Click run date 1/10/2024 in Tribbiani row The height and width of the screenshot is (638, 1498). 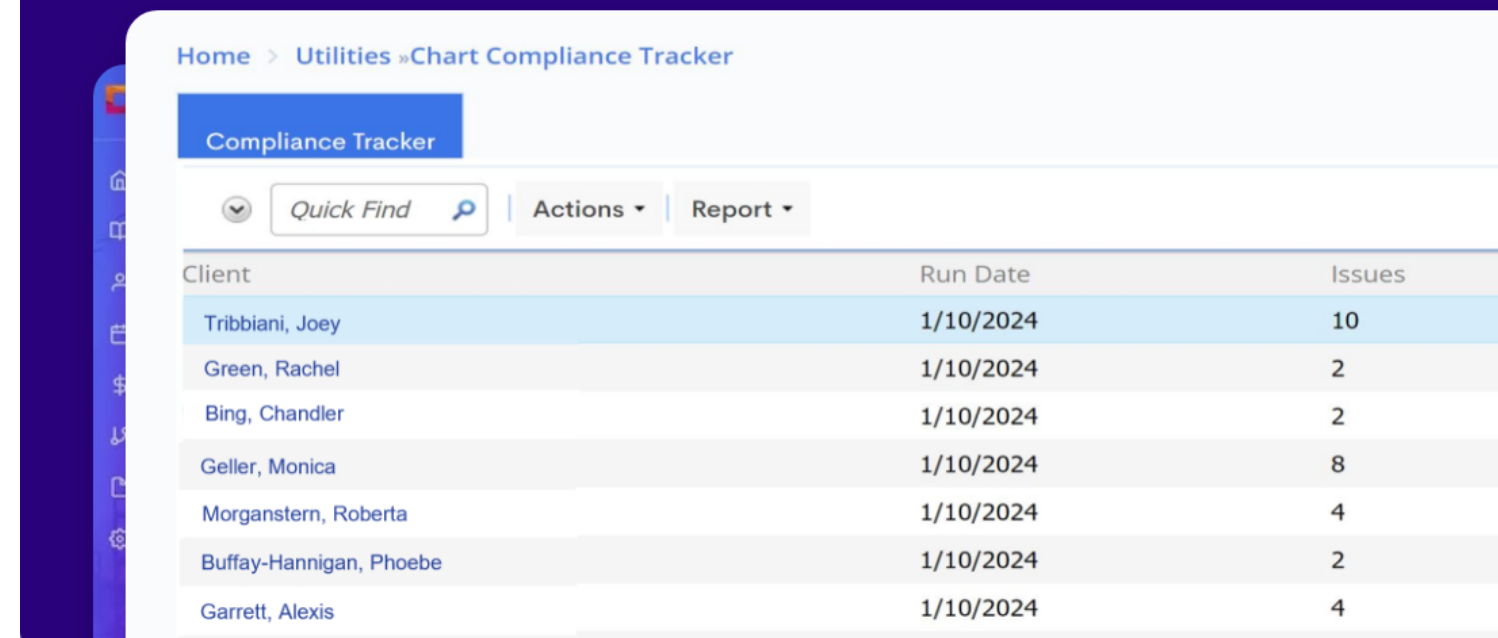coord(979,321)
